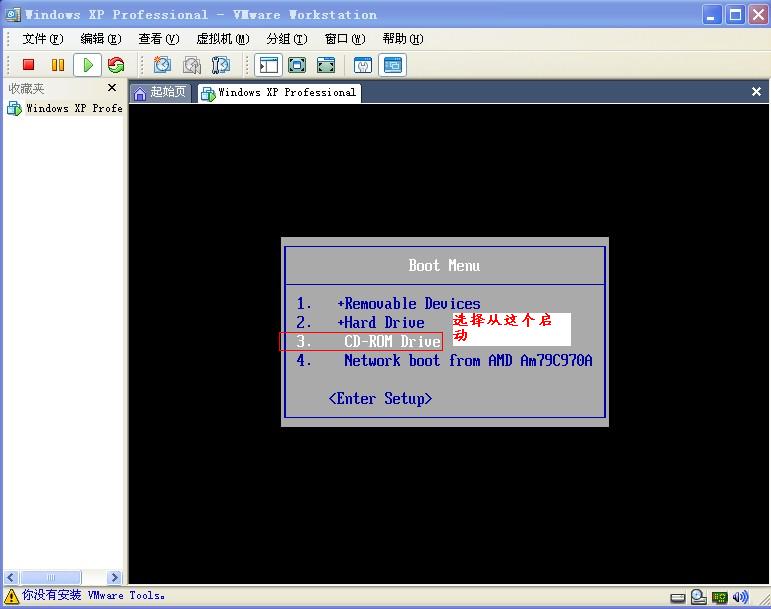Switch to the 起始页 tab
Screen dimensions: 771x609
(x=160, y=92)
